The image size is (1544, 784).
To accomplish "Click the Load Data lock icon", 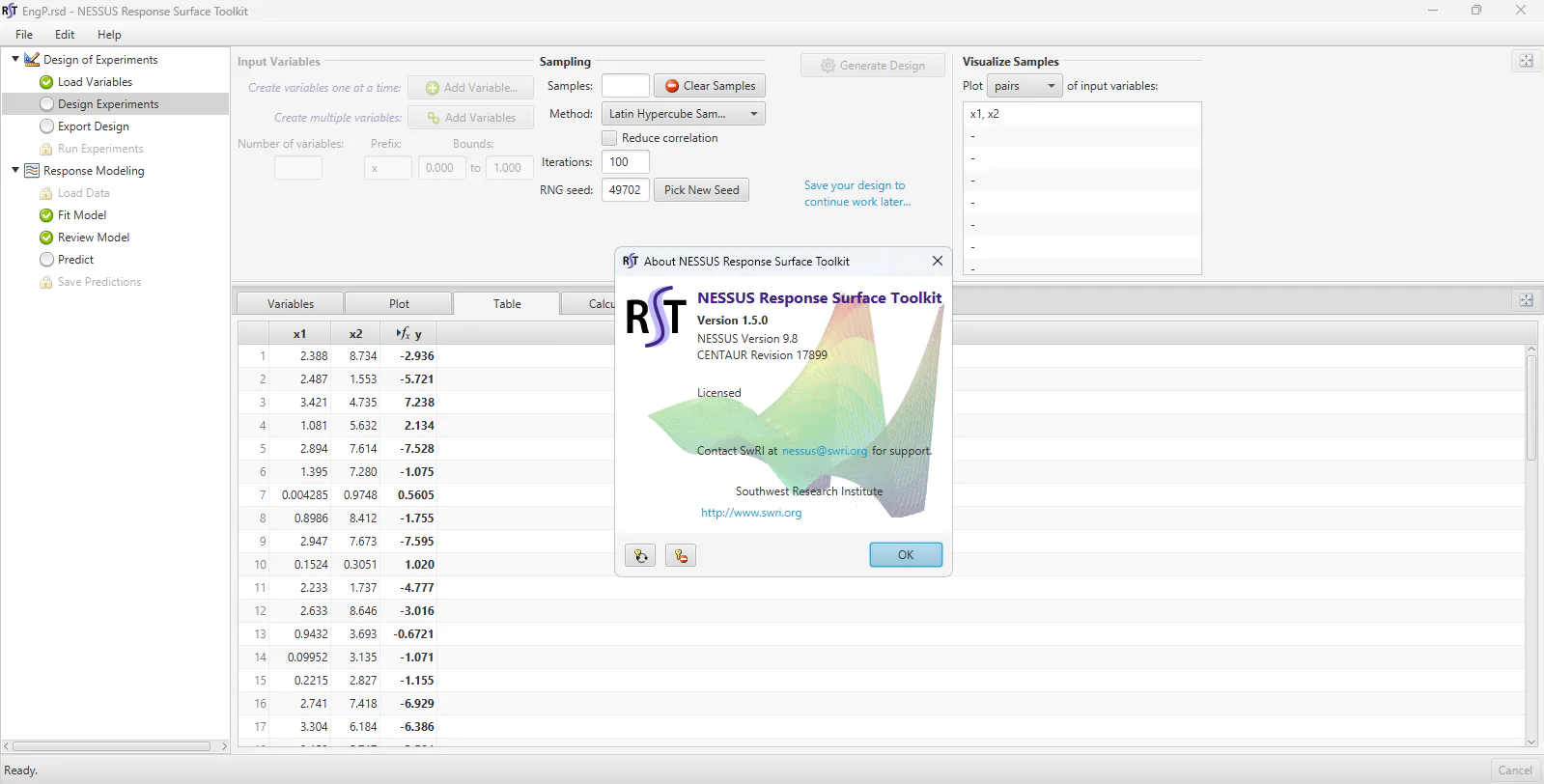I will coord(45,193).
